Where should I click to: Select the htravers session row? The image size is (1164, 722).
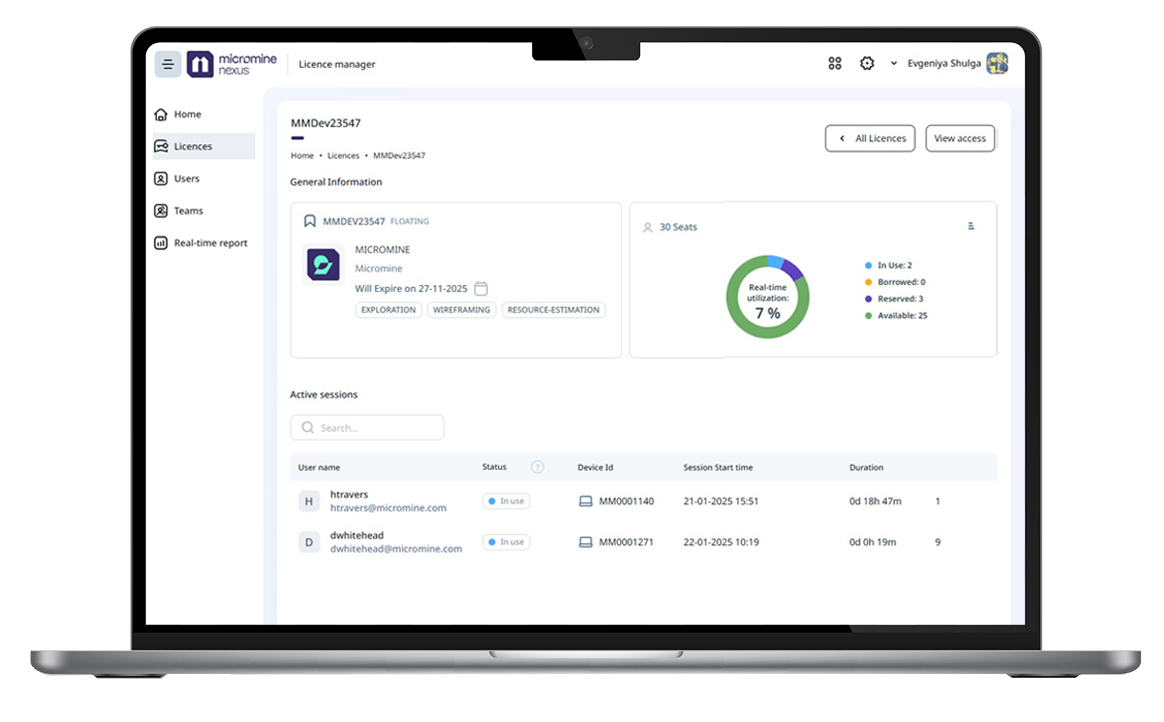640,501
